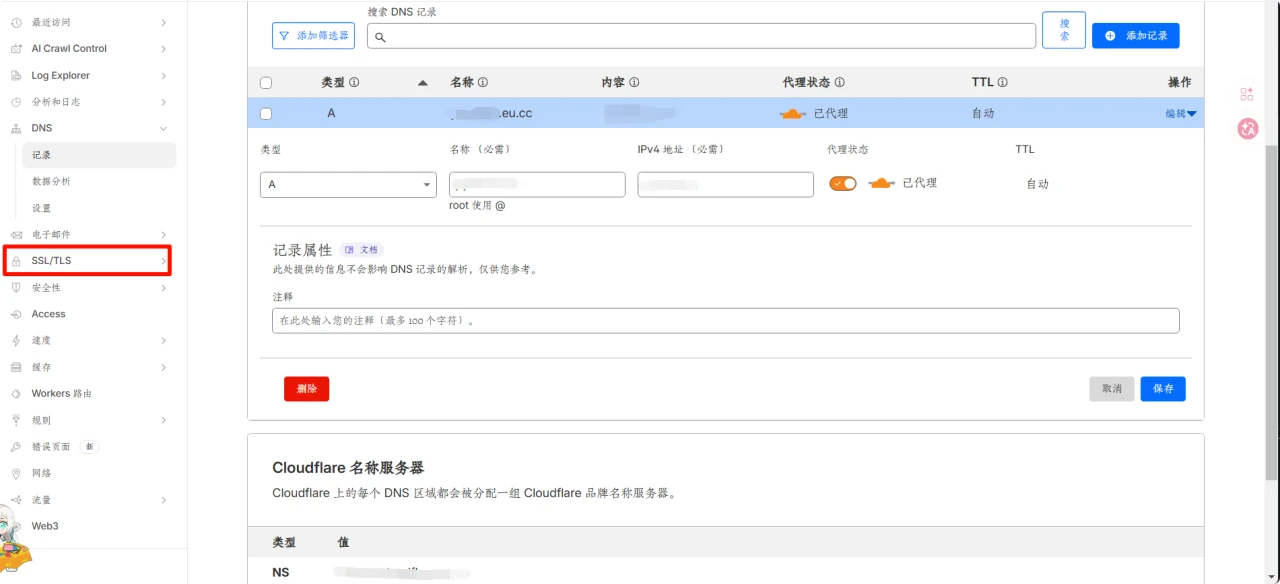Viewport: 1280px width, 584px height.
Task: Click the 缓存 sidebar icon
Action: (16, 367)
